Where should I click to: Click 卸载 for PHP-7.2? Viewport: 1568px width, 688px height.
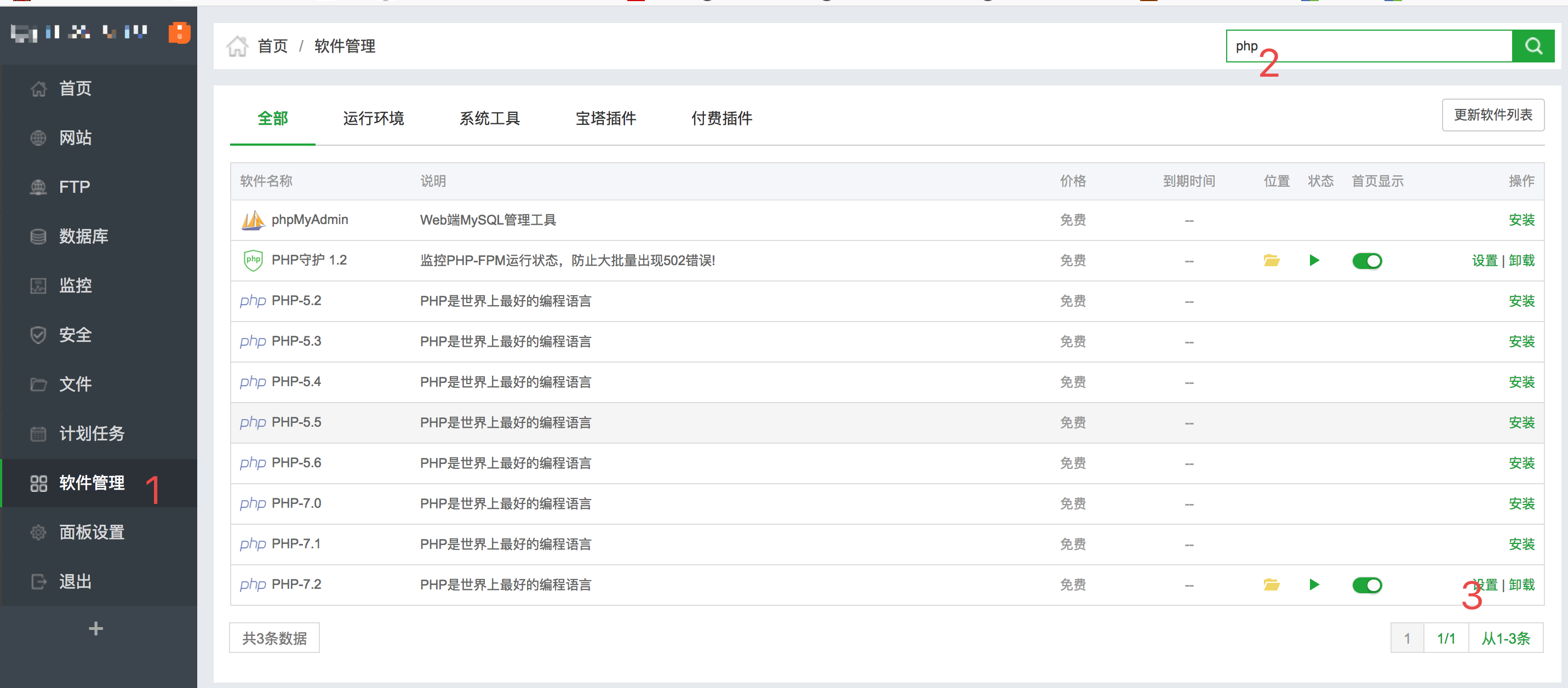click(1521, 585)
